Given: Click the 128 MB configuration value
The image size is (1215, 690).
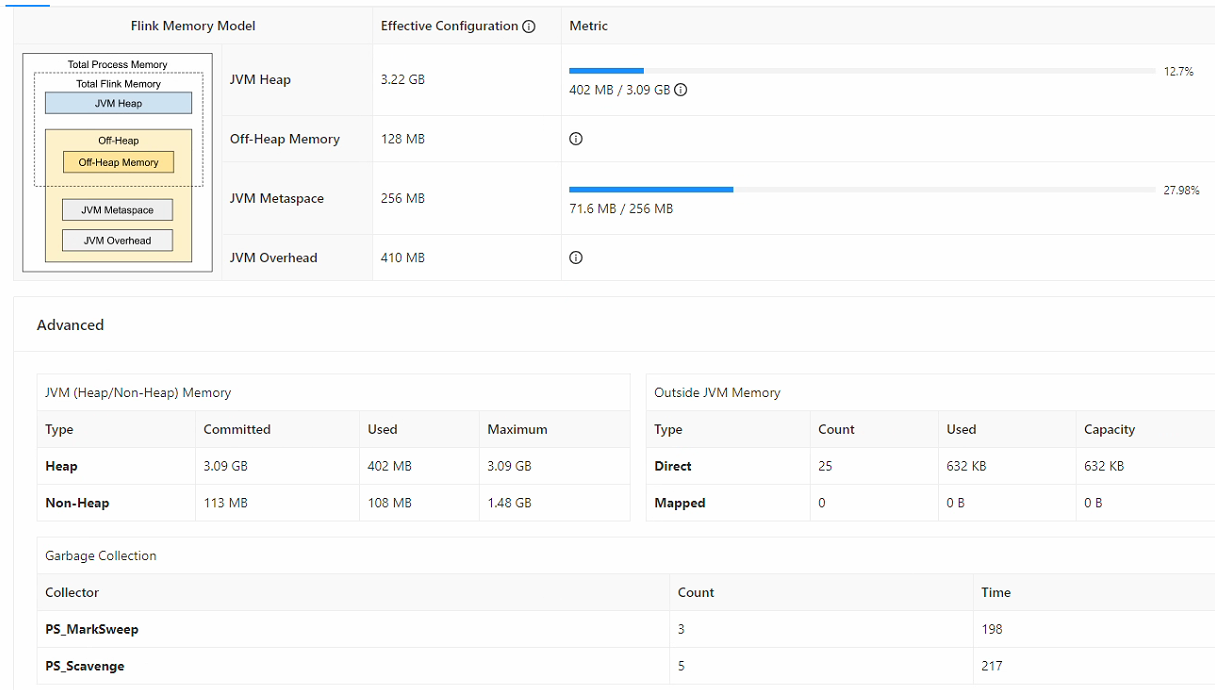Looking at the screenshot, I should tap(403, 139).
